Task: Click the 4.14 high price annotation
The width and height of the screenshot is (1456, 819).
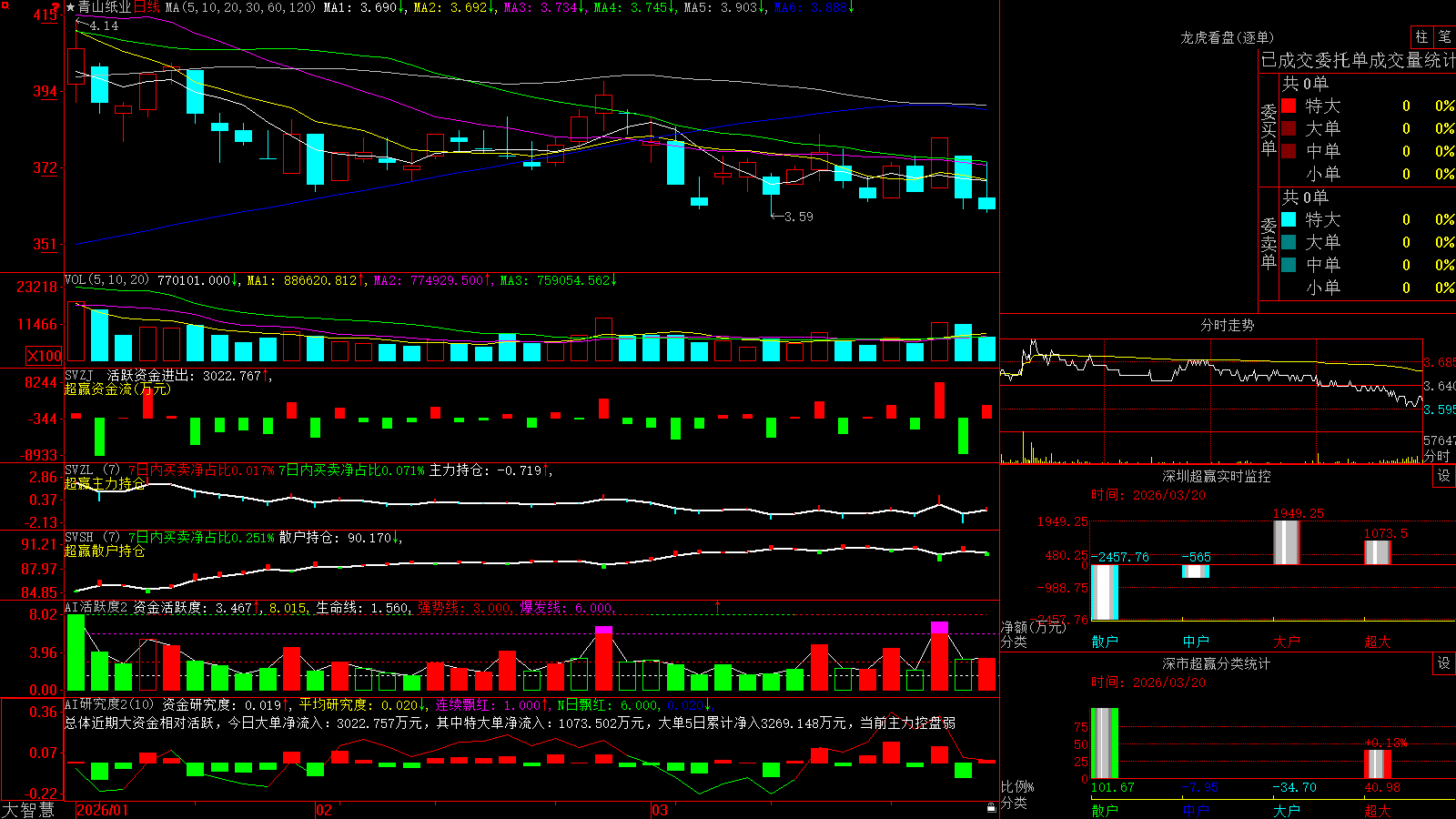Action: [x=104, y=25]
